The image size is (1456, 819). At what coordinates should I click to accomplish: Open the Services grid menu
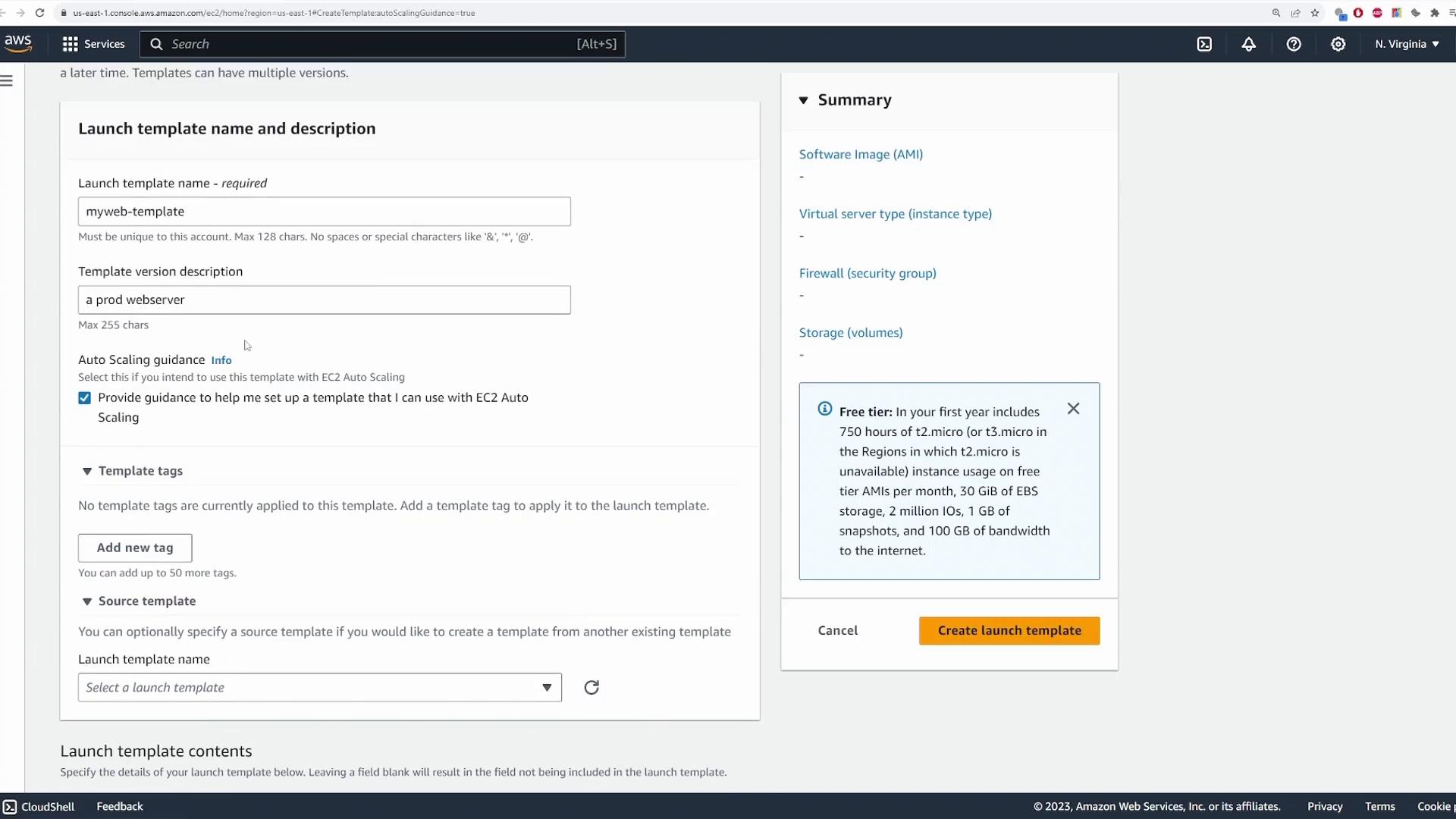(93, 44)
